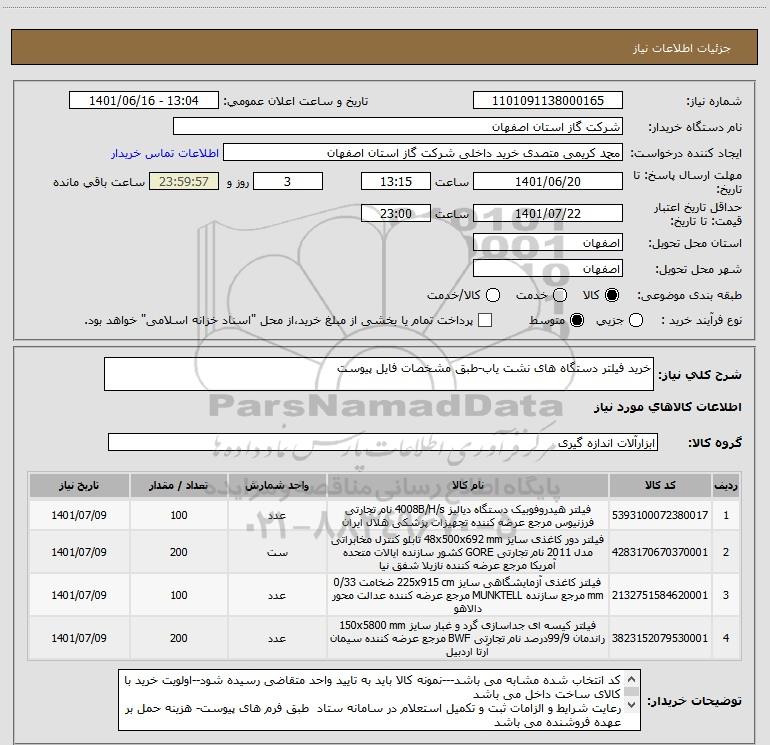Viewport: 770px width, 745px height.
Task: Click the delivery province field اصفهان
Action: pos(548,243)
